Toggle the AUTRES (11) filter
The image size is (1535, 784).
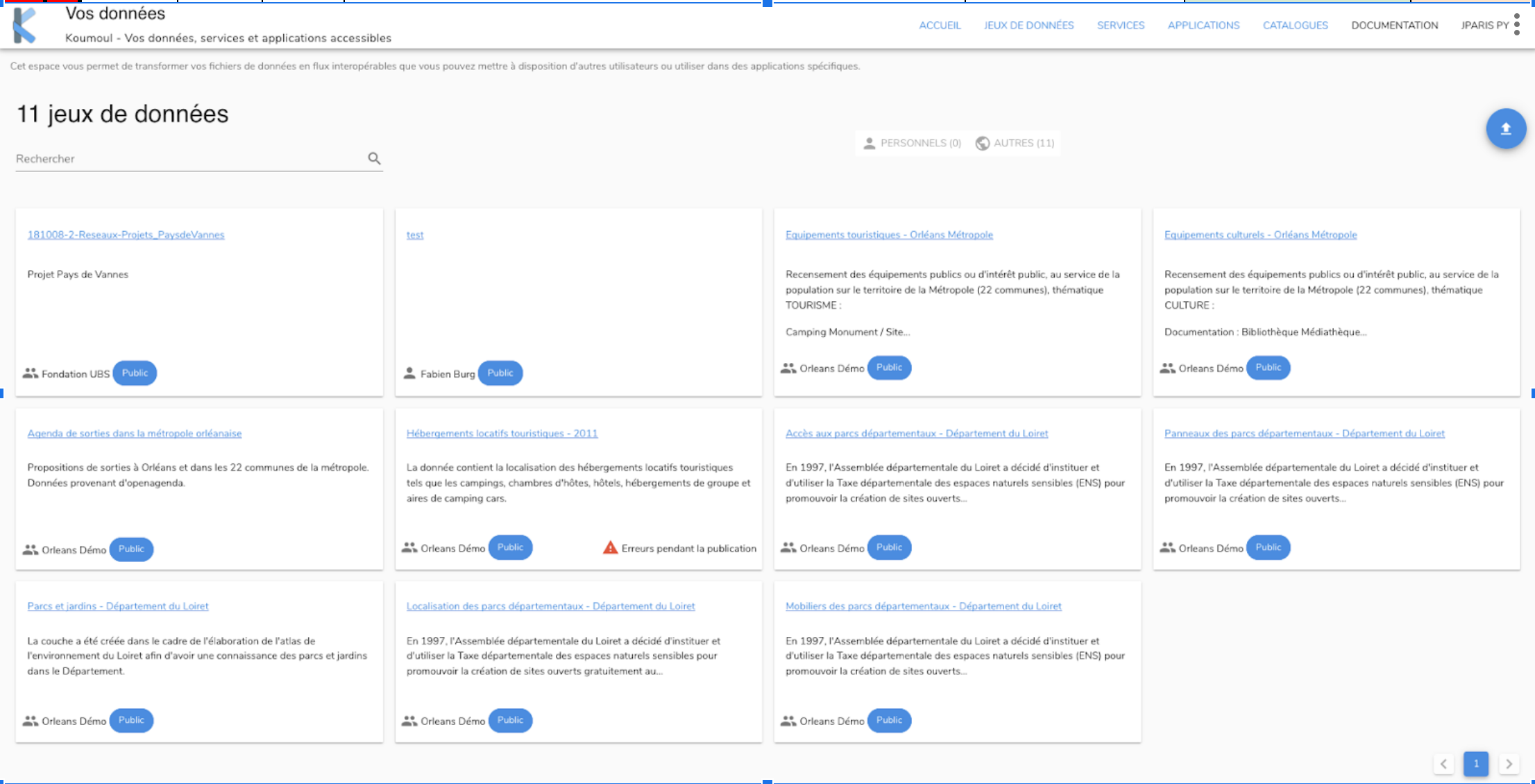tap(1015, 143)
